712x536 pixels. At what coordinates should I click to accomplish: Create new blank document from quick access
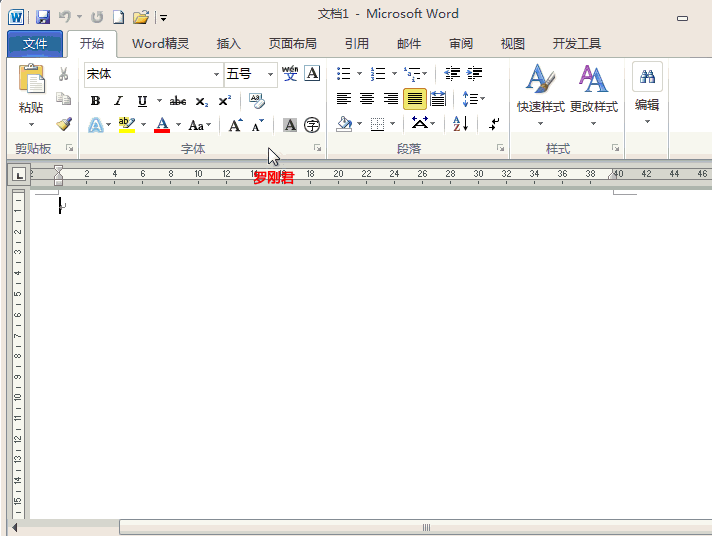(119, 17)
